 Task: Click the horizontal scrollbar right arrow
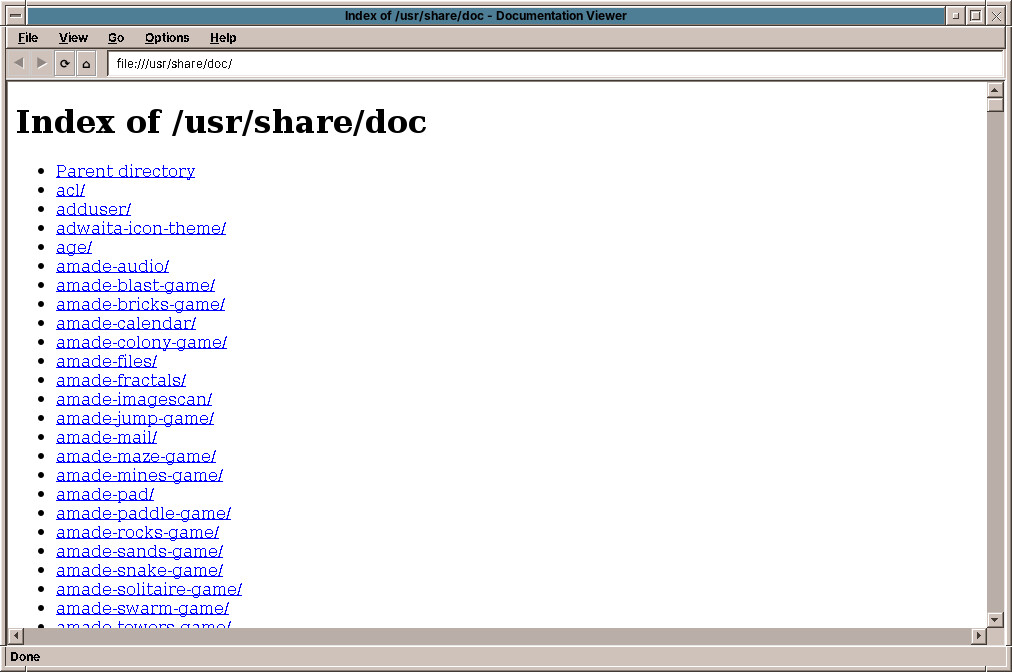coord(979,636)
